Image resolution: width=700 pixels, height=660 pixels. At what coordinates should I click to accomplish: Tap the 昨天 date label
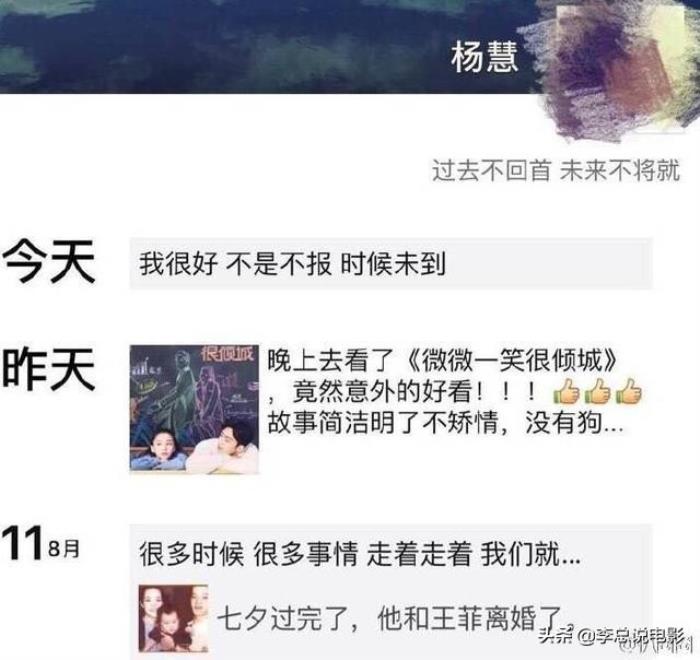[49, 369]
